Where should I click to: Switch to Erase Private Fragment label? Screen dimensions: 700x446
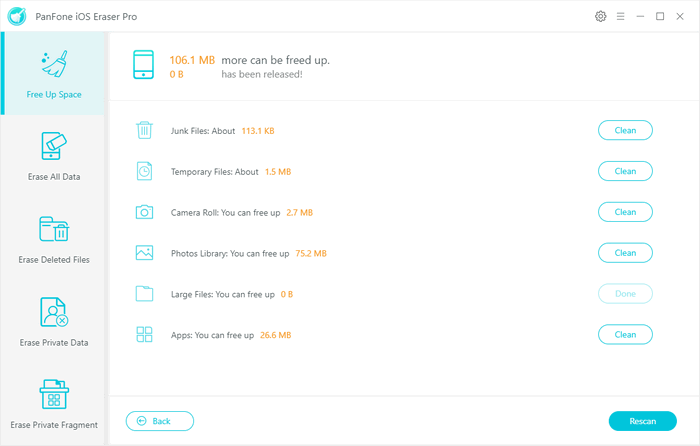pyautogui.click(x=54, y=425)
